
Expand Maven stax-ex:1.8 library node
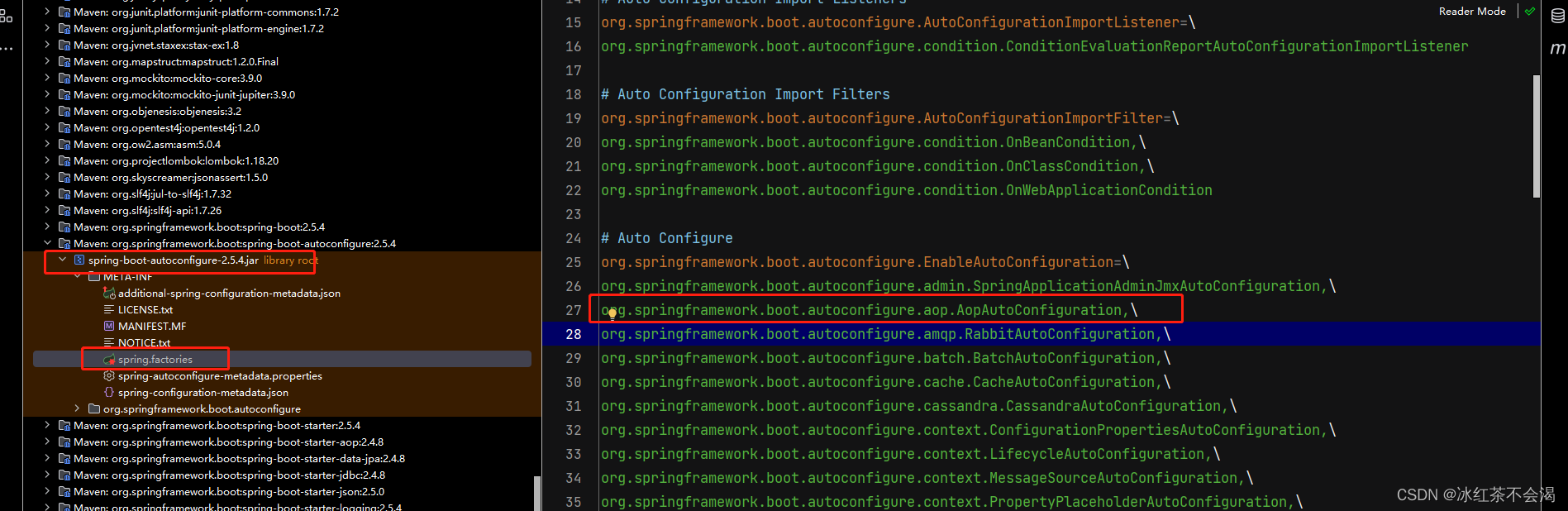pyautogui.click(x=47, y=45)
